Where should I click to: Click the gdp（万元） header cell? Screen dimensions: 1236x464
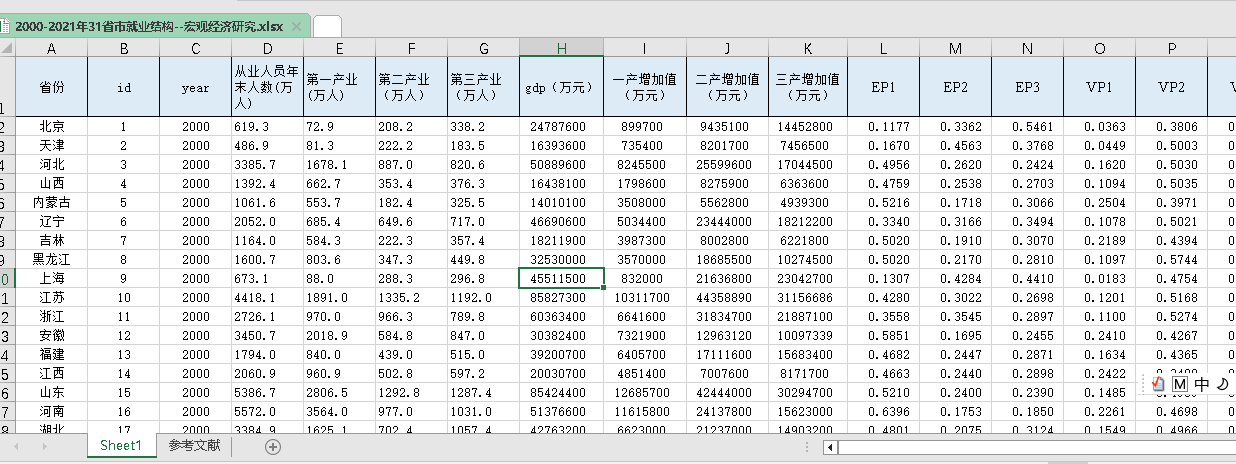(x=561, y=87)
